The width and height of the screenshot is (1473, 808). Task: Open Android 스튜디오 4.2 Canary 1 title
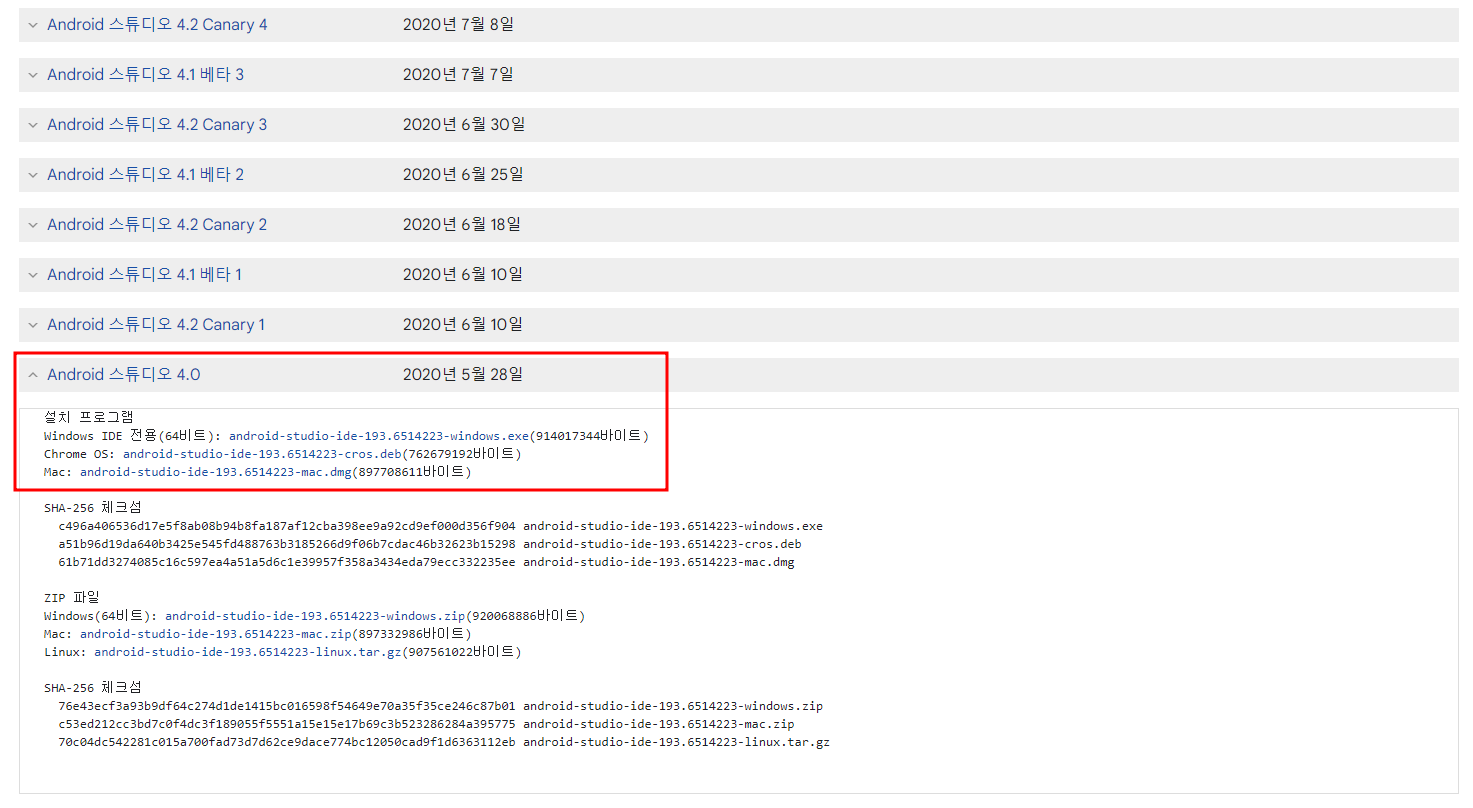tap(156, 325)
